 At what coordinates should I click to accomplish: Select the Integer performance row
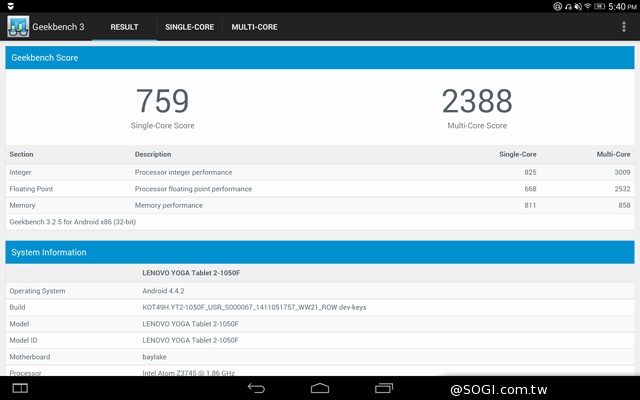click(x=320, y=172)
